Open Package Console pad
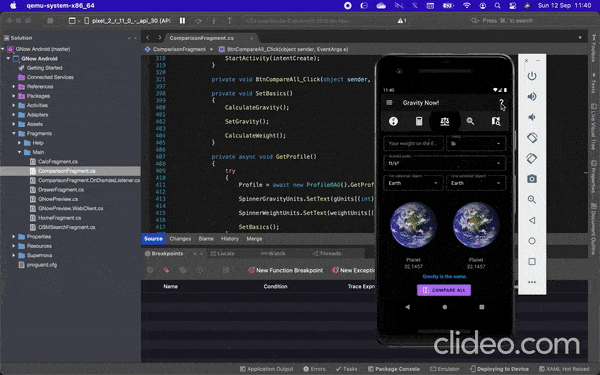 pyautogui.click(x=394, y=369)
